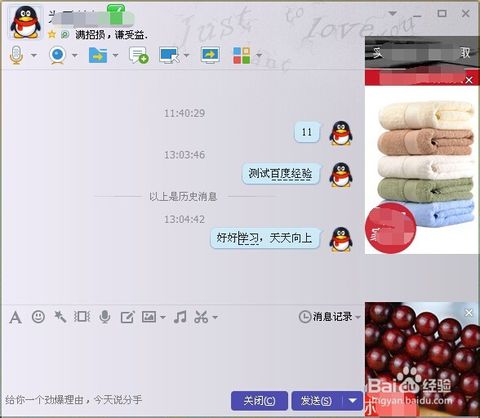
Task: Open the handwriting input pad icon
Action: [127, 317]
